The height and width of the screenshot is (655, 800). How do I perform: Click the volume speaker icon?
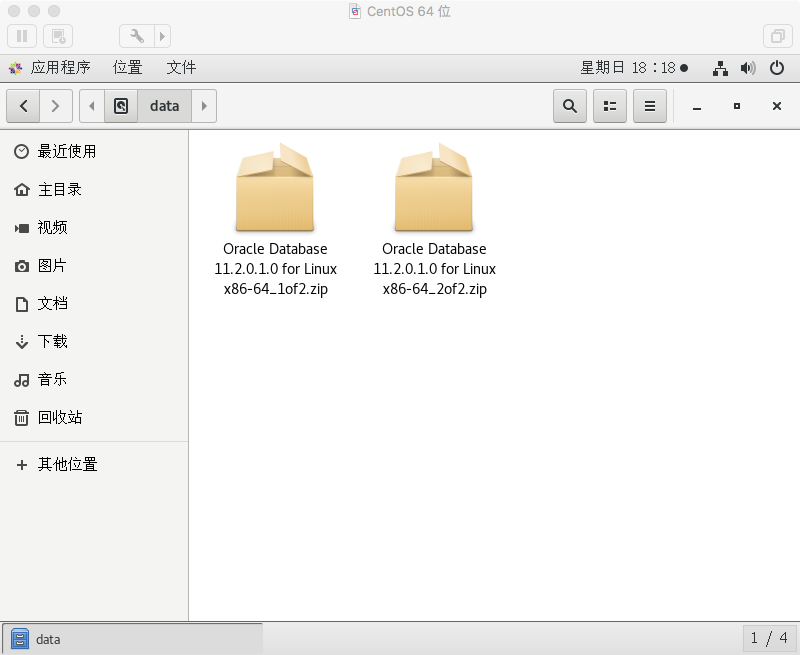(x=748, y=68)
